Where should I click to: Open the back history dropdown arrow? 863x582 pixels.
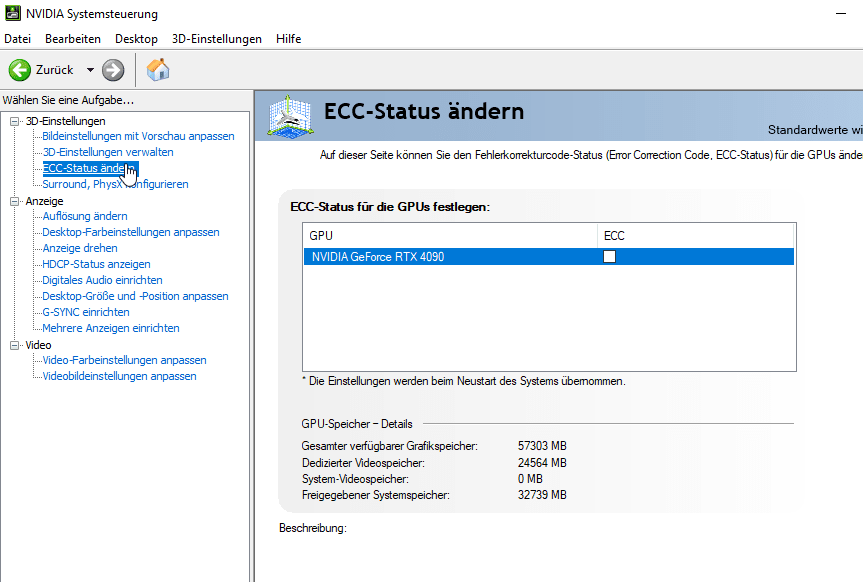click(x=90, y=70)
